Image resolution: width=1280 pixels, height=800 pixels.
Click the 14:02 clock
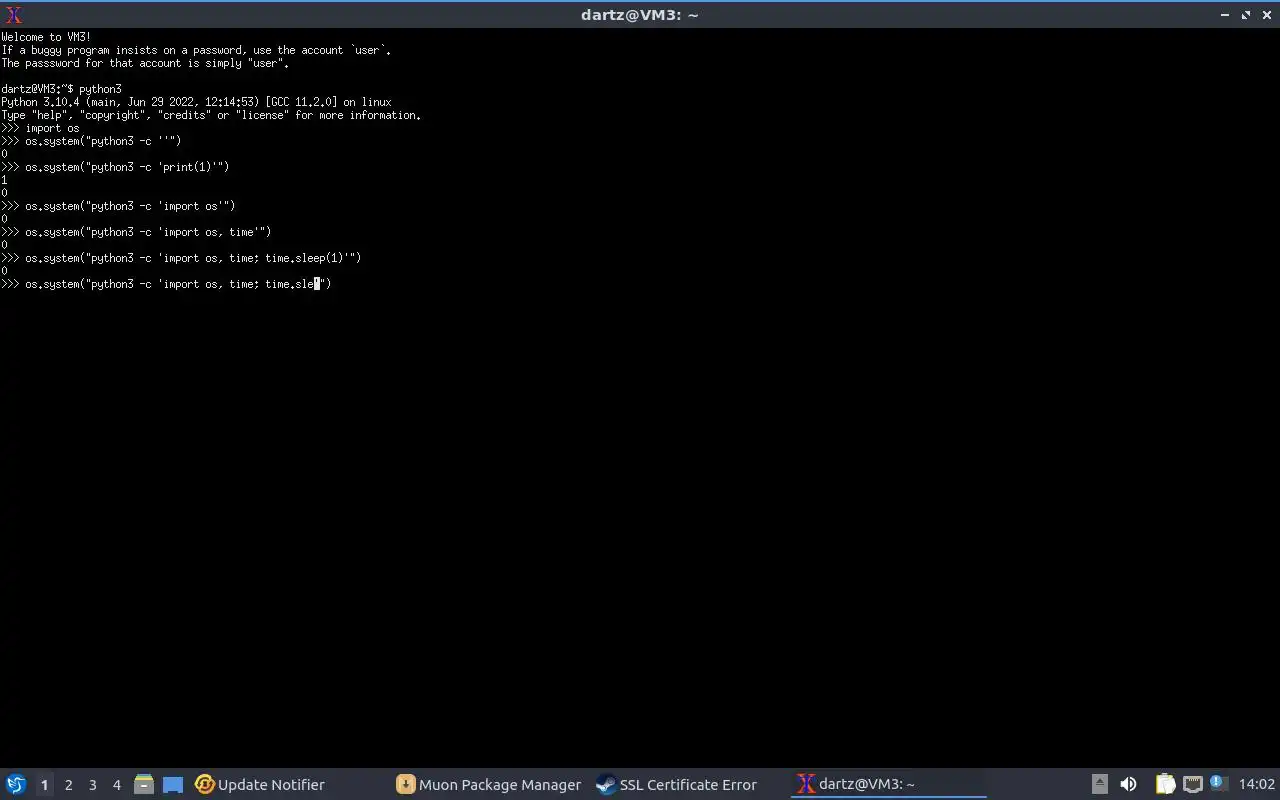[x=1257, y=785]
